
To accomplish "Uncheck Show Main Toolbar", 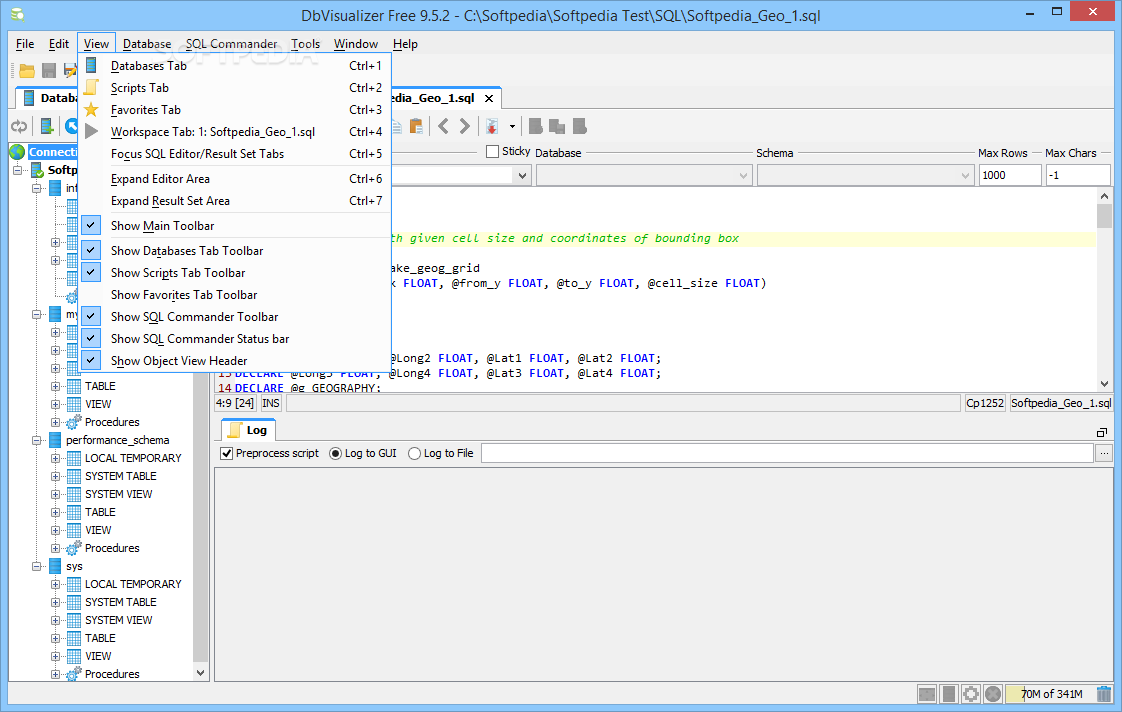I will coord(91,225).
